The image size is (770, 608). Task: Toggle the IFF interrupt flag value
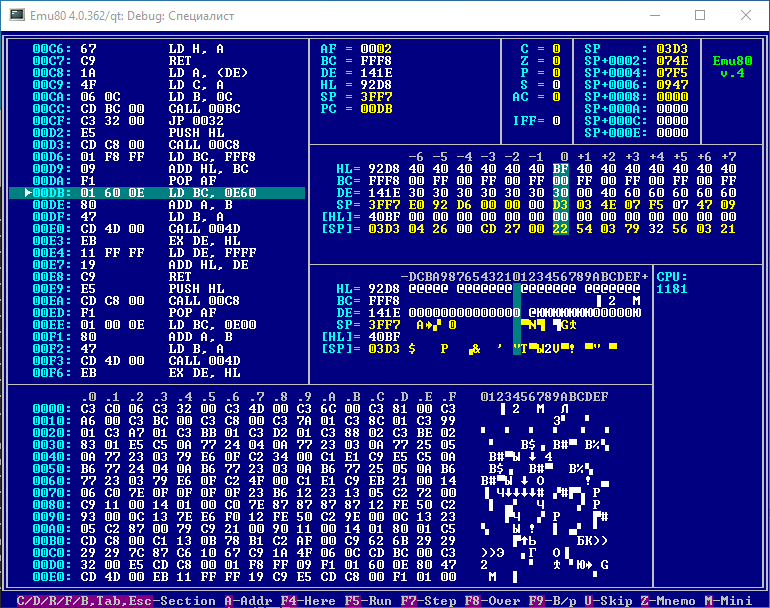(x=556, y=120)
